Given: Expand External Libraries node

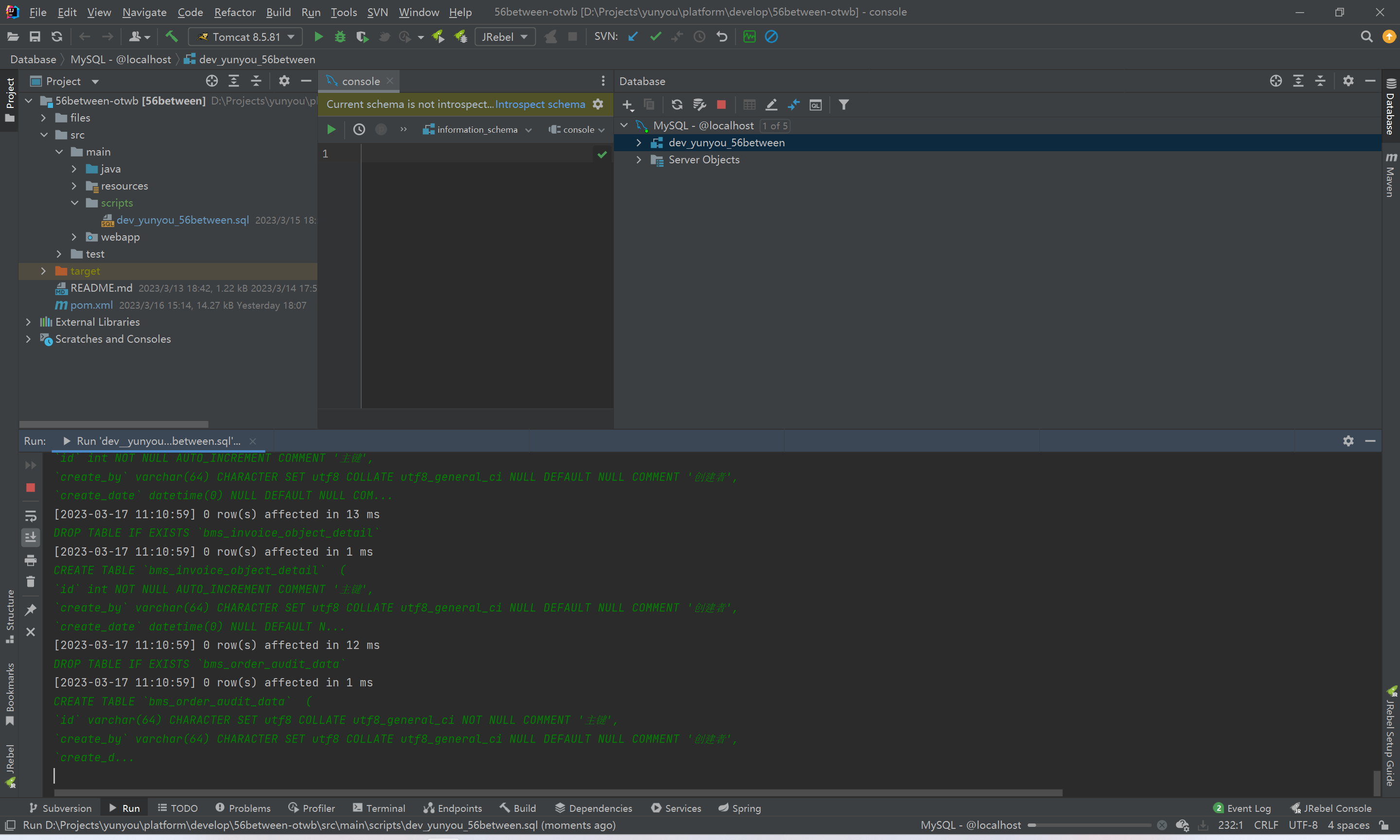Looking at the screenshot, I should coord(28,322).
